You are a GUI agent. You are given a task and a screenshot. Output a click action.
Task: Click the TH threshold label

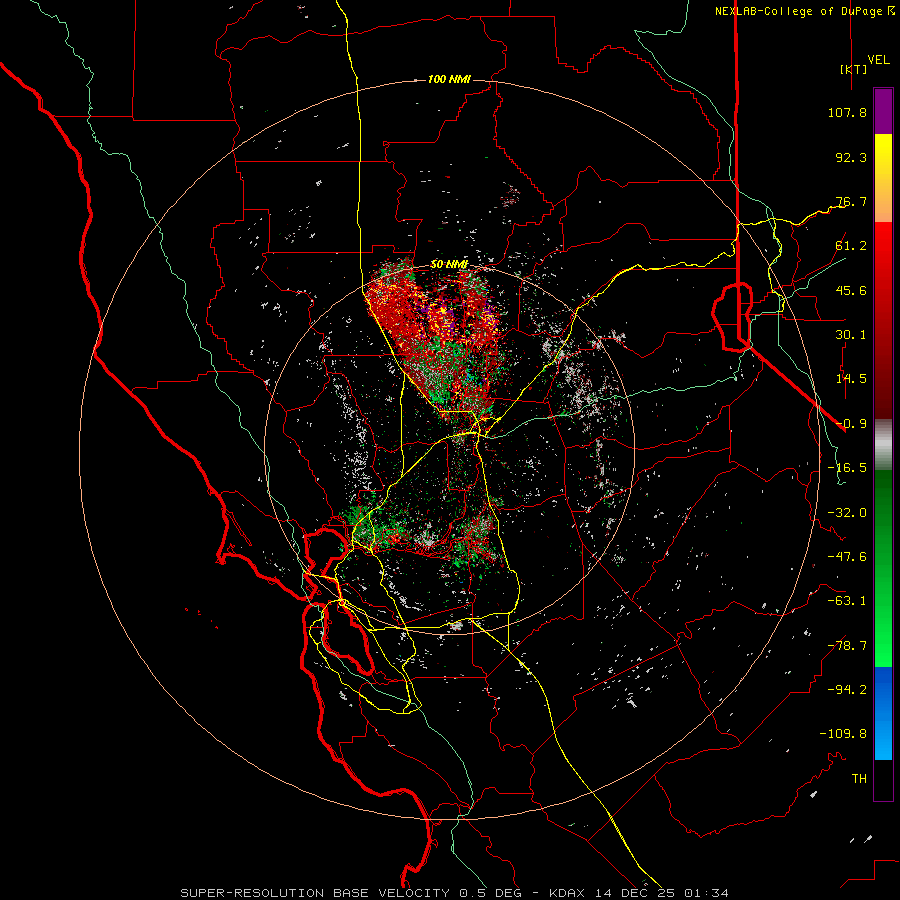pos(859,779)
